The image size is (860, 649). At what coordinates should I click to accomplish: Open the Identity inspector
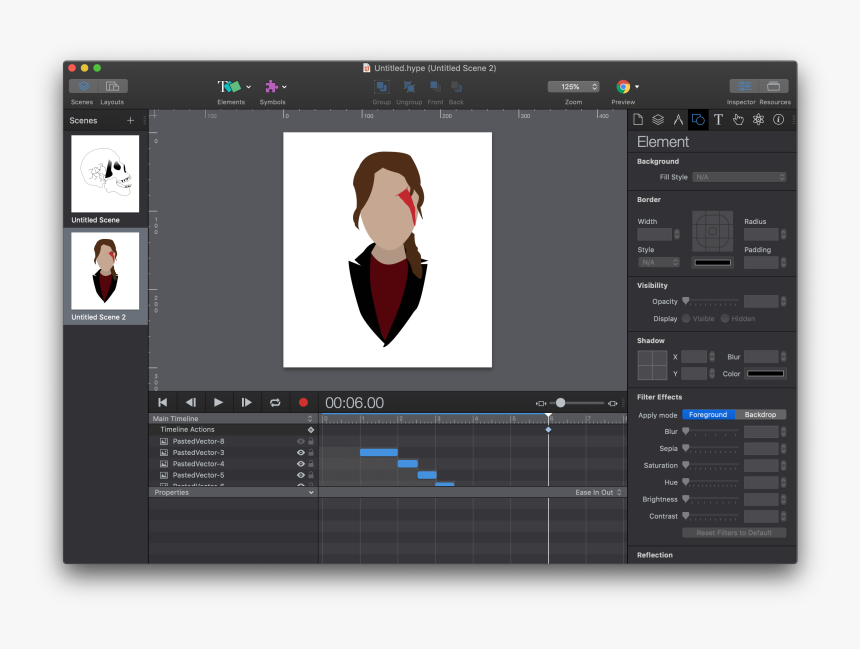click(x=777, y=119)
